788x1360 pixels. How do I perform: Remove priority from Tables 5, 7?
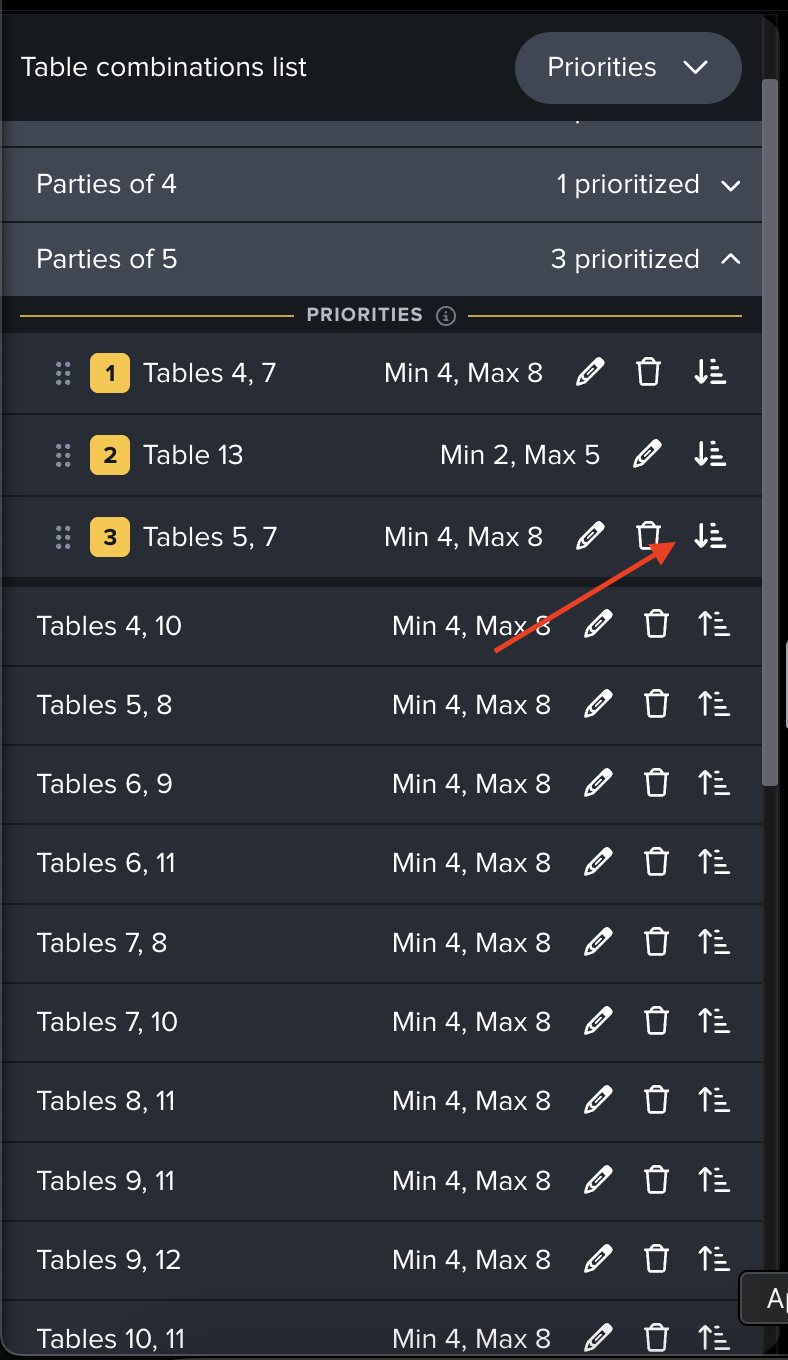pyautogui.click(x=710, y=537)
